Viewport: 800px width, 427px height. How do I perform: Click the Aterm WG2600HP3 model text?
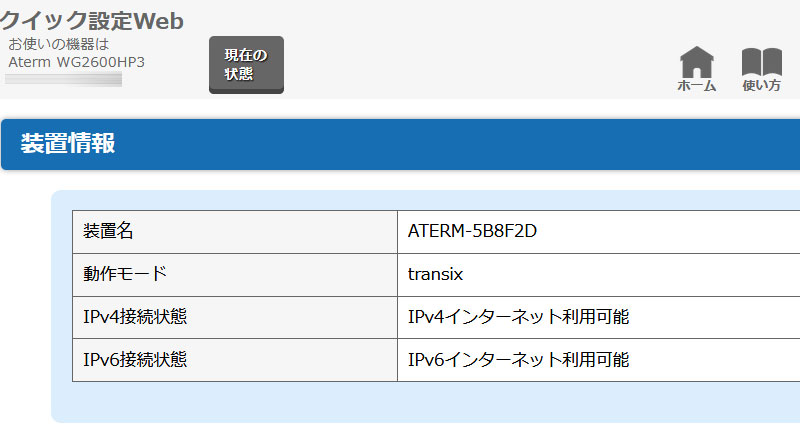click(x=77, y=62)
